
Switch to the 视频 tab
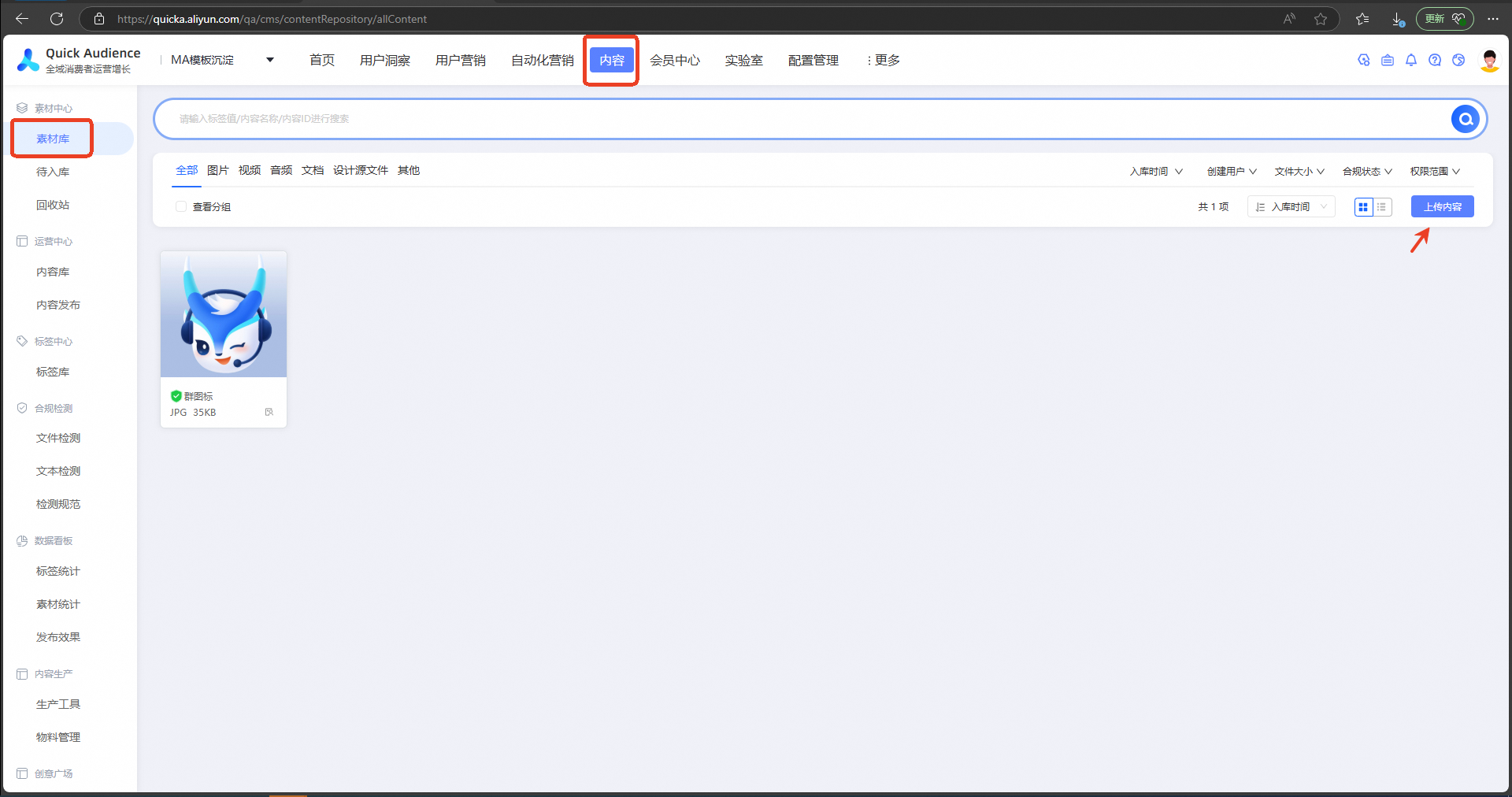(250, 170)
